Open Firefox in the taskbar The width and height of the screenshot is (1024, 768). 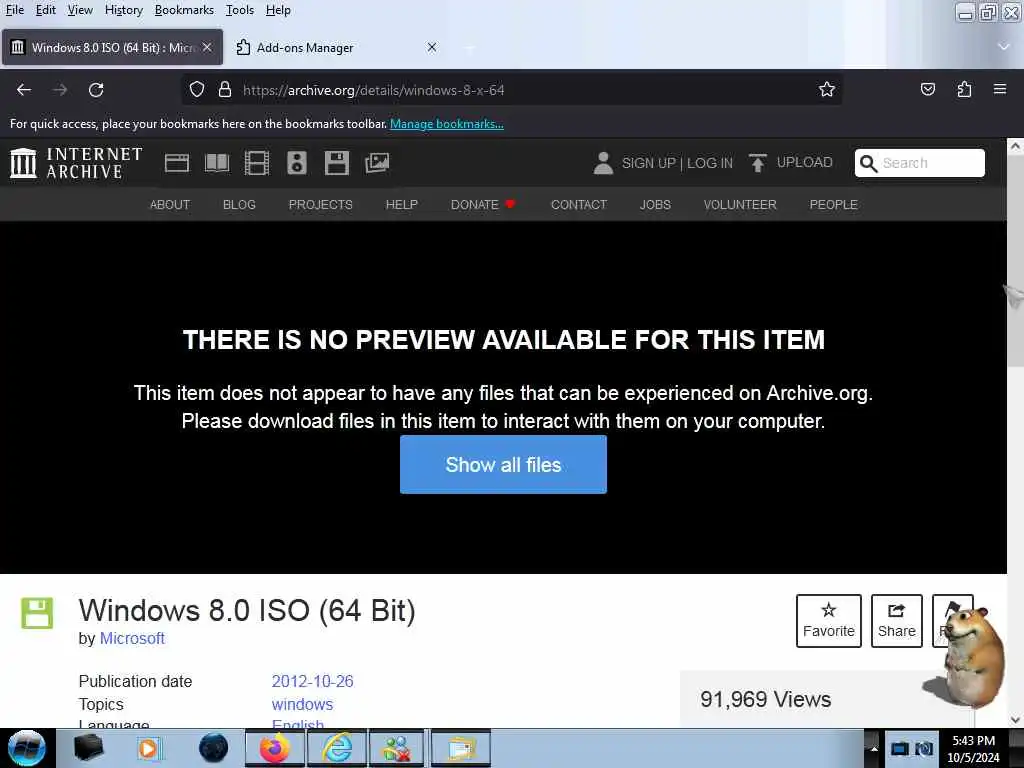click(275, 748)
